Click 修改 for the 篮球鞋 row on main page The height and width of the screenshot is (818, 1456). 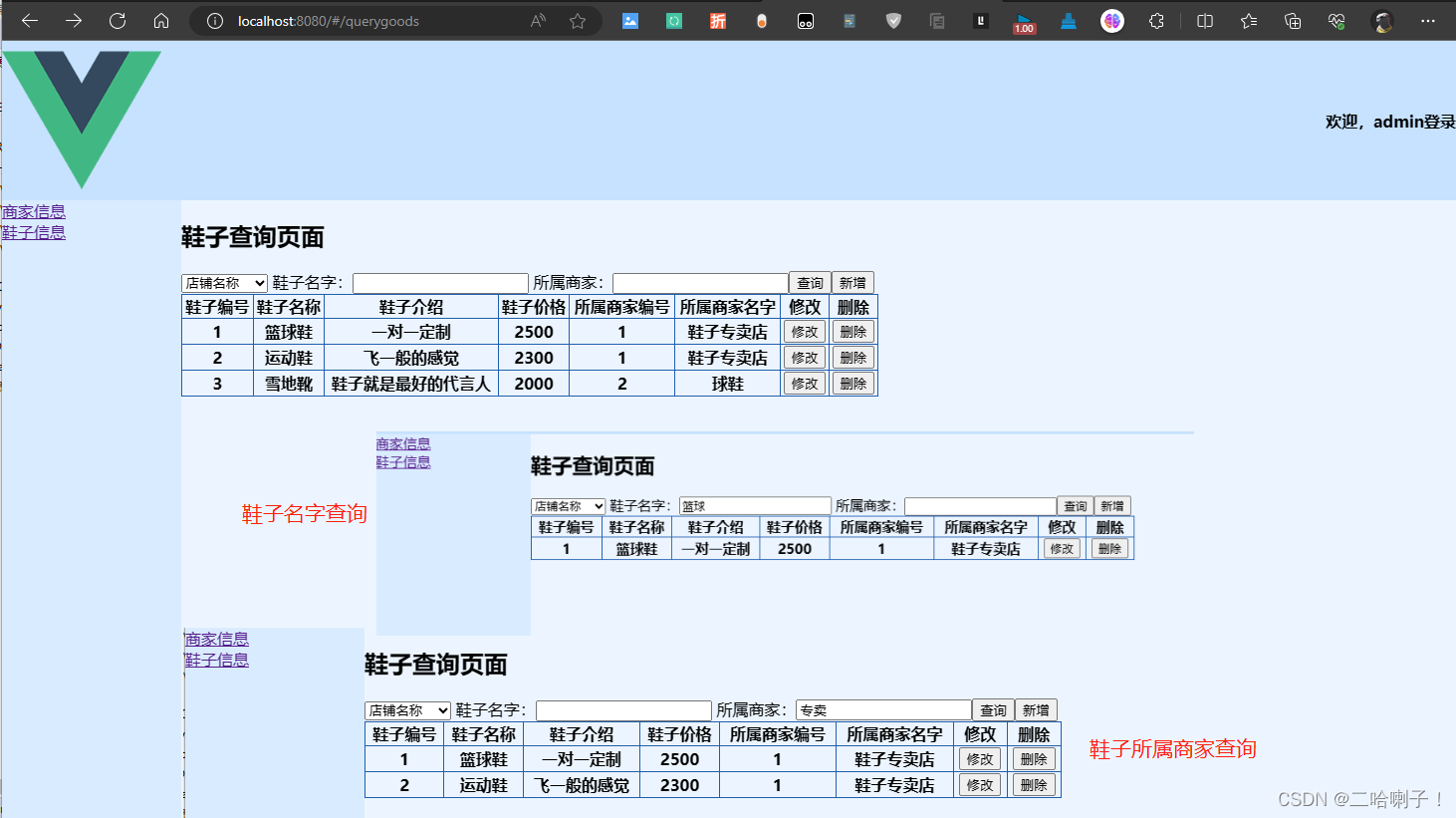click(805, 332)
